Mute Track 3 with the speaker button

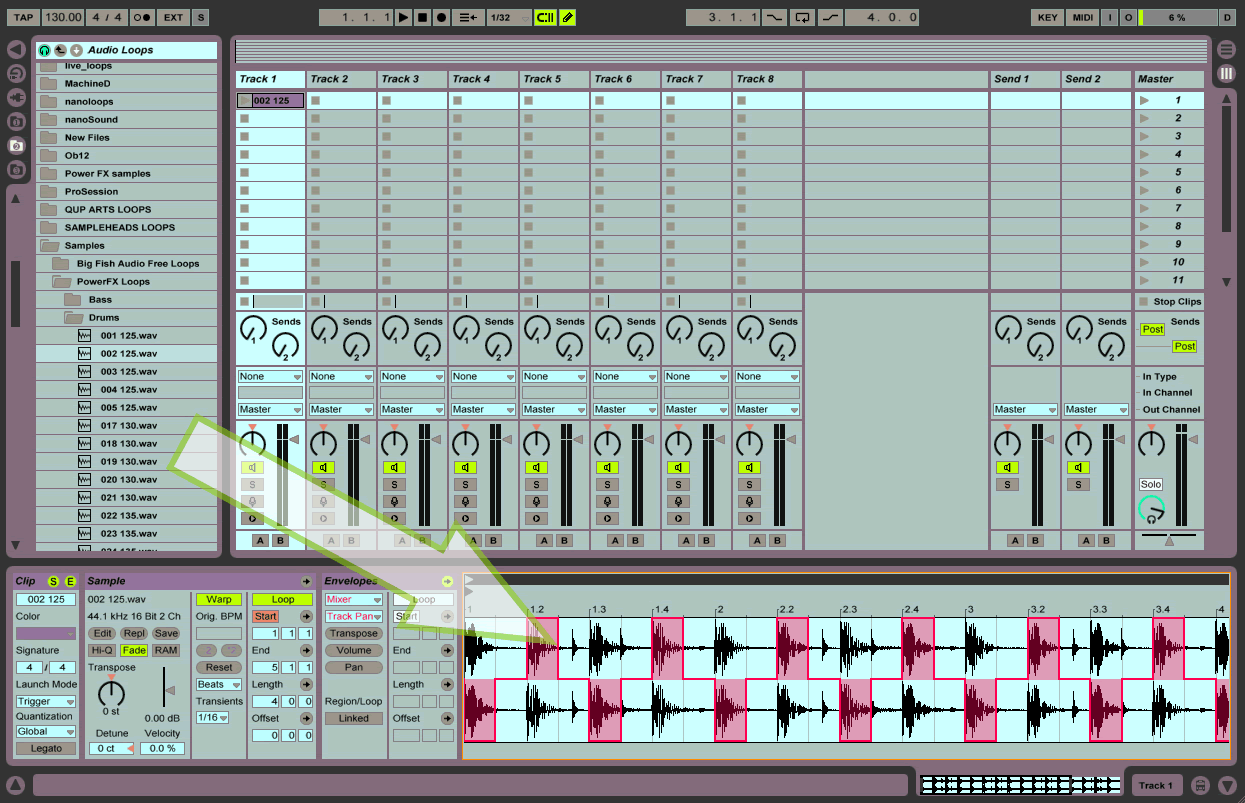[x=394, y=467]
